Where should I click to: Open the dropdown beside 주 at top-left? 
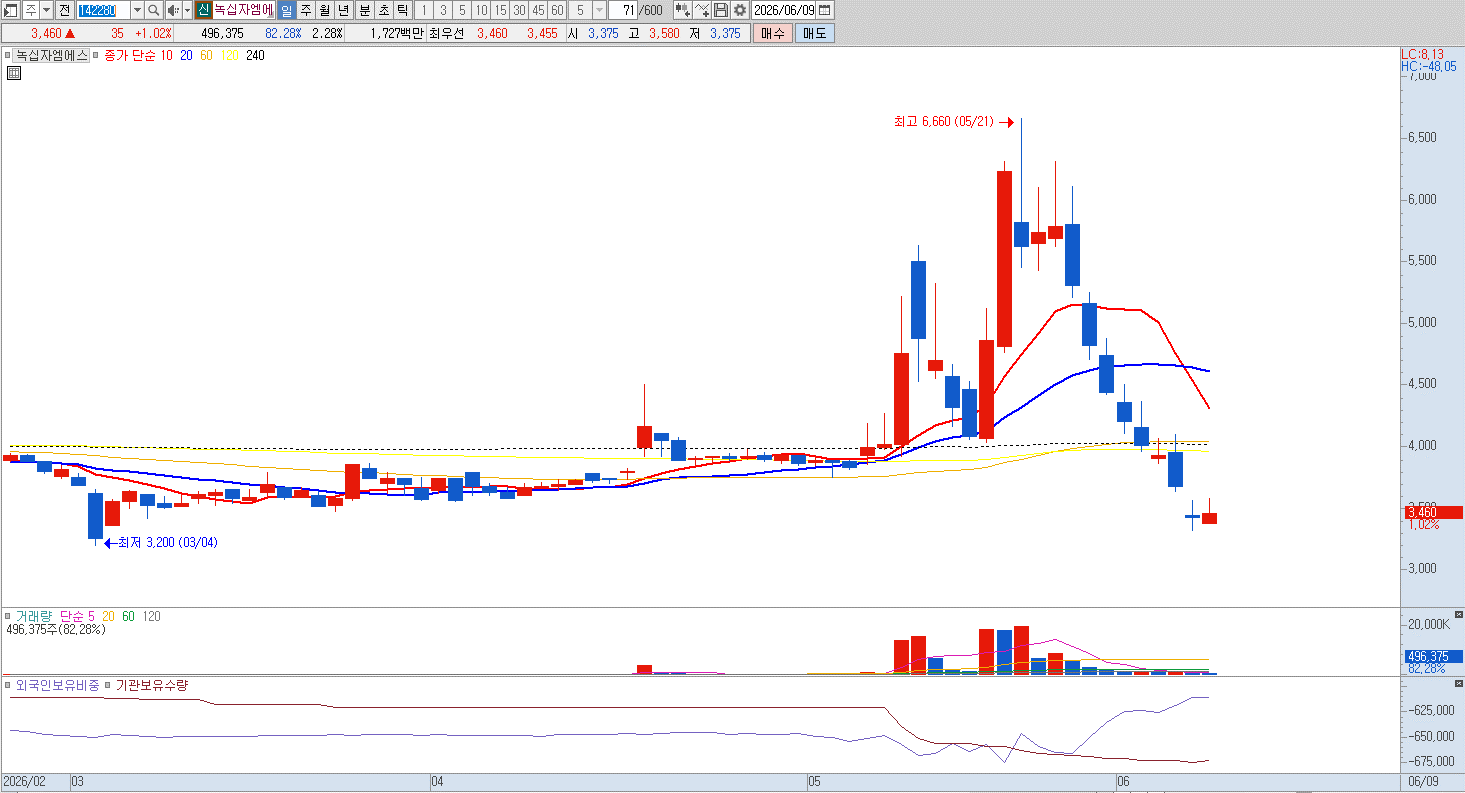46,10
